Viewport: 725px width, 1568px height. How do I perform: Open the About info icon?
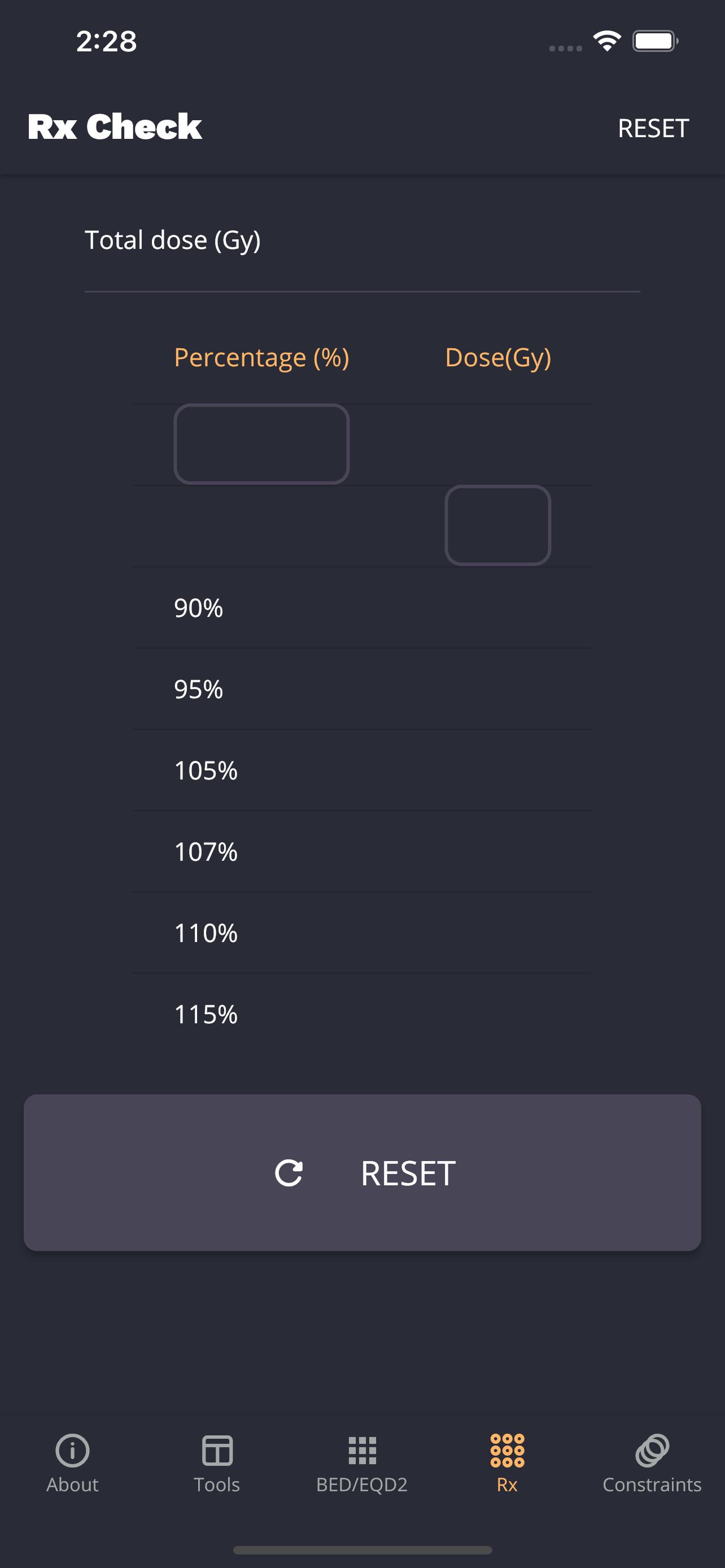[x=72, y=1450]
